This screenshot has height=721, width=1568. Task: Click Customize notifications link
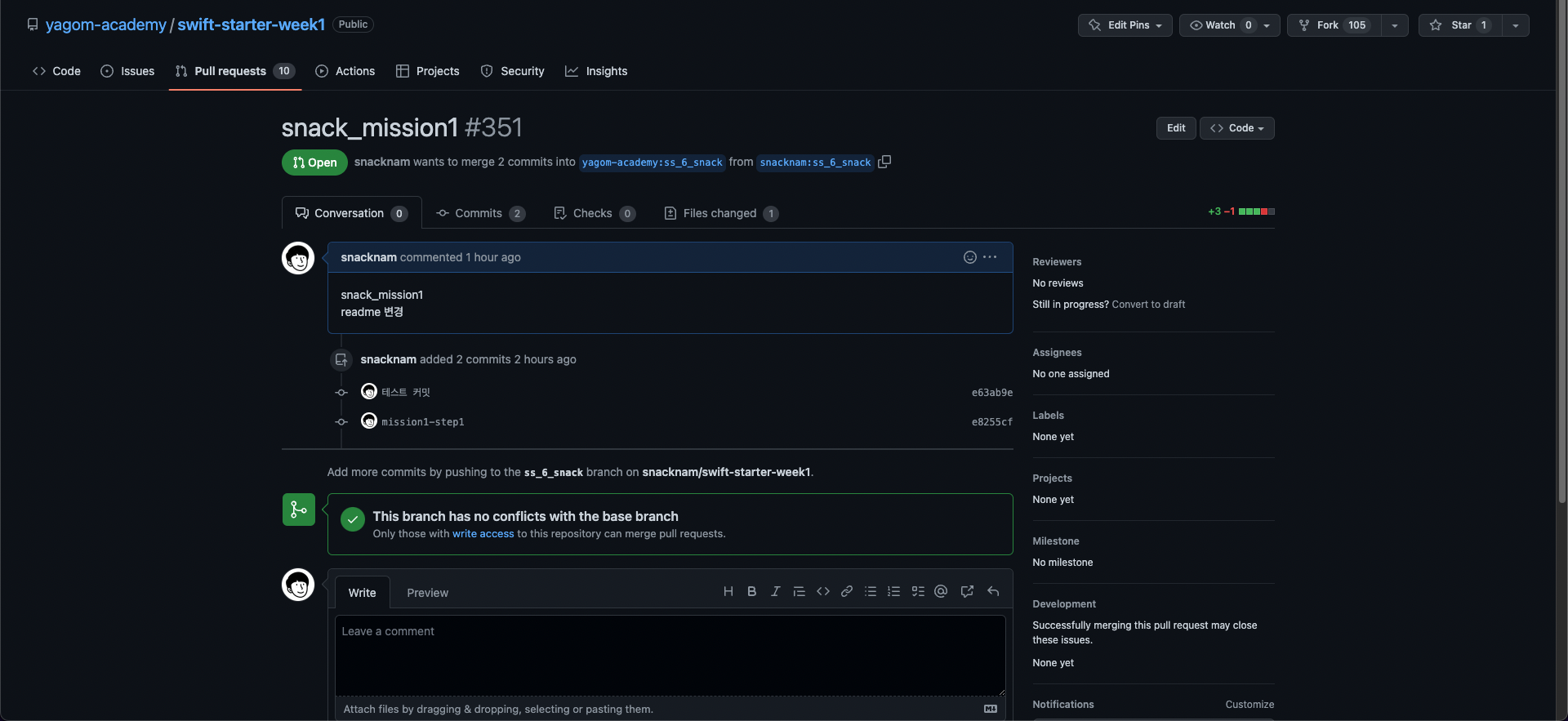pyautogui.click(x=1249, y=705)
